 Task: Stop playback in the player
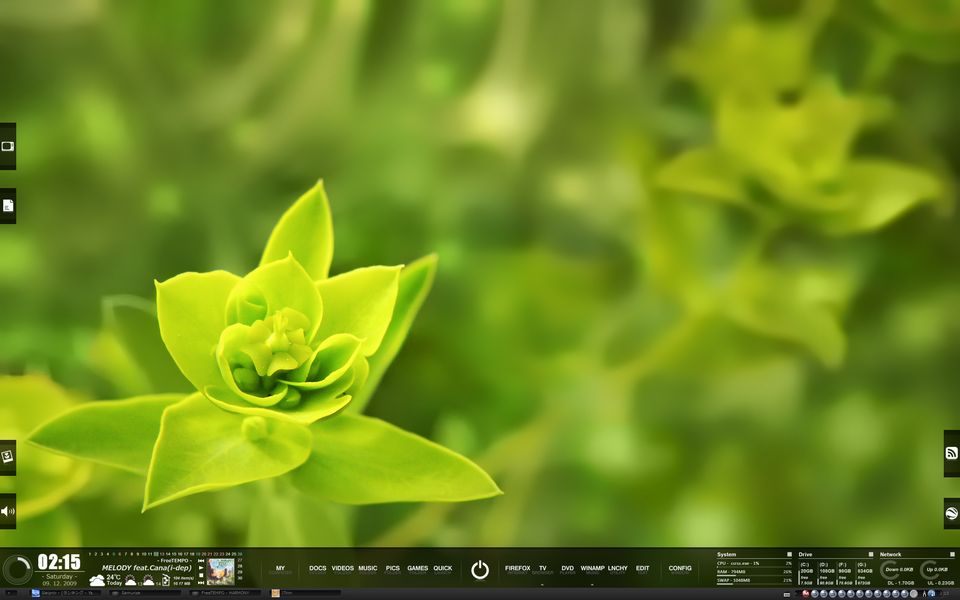tap(201, 576)
